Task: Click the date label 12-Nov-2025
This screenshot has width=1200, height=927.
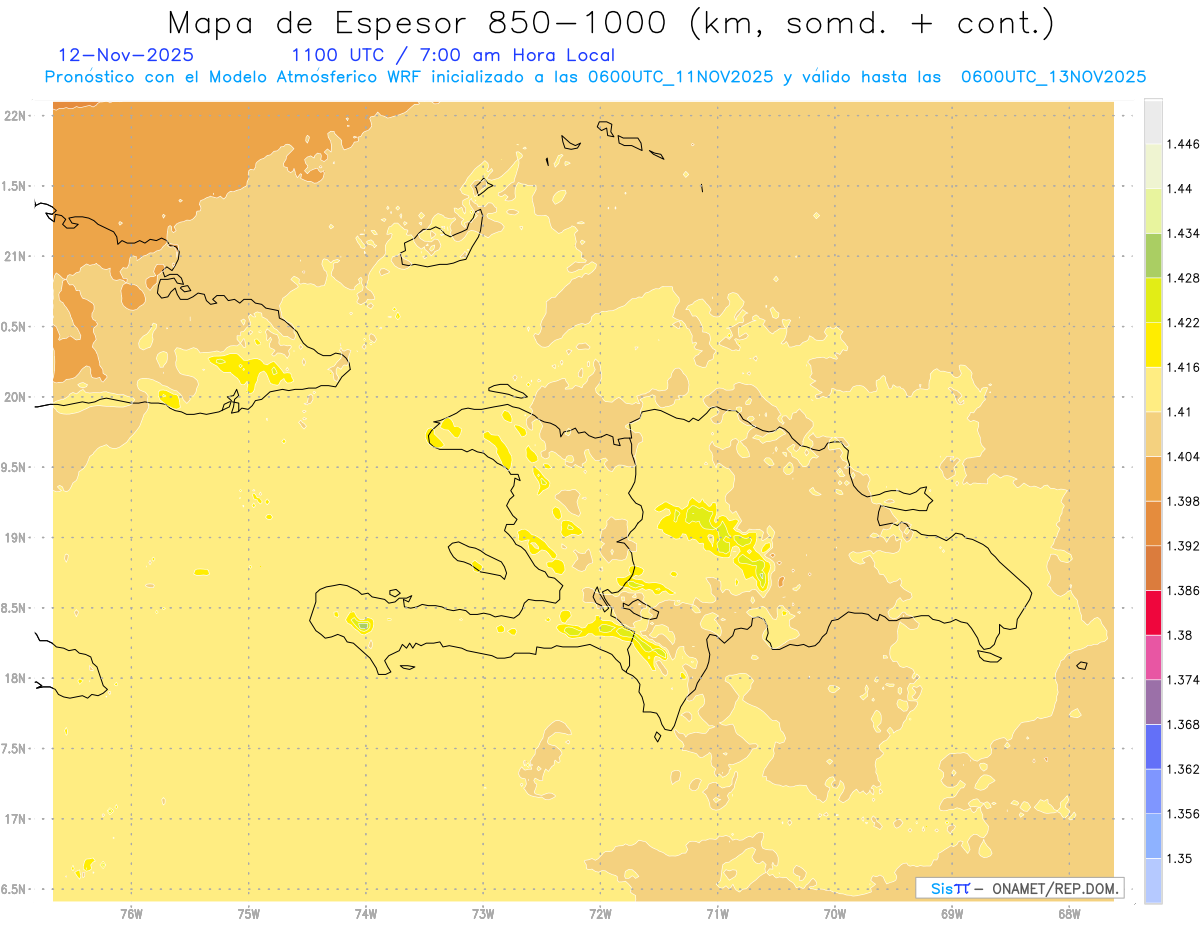Action: pos(126,55)
